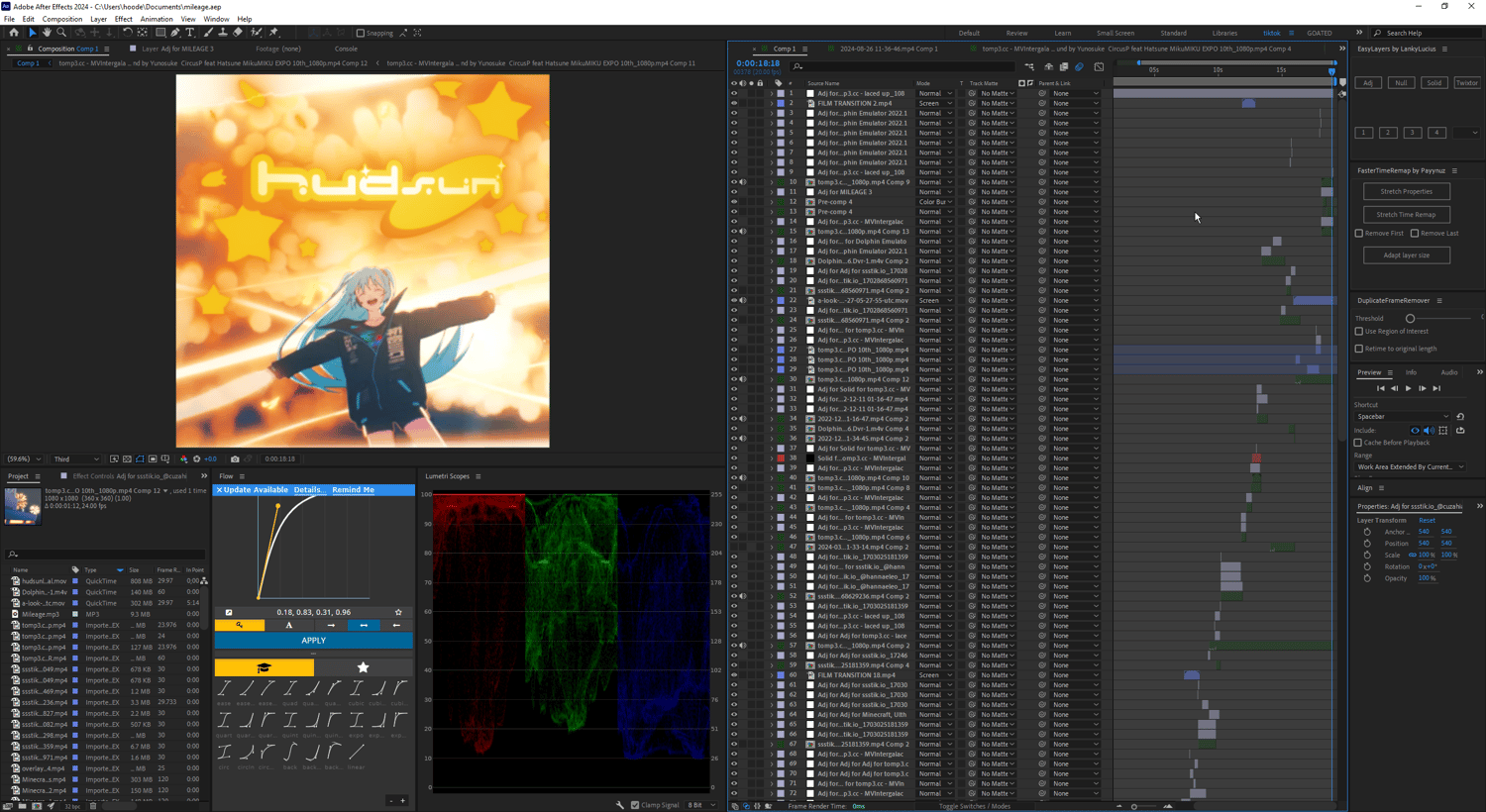Image resolution: width=1486 pixels, height=812 pixels.
Task: Click the label color swatch of layer 38
Action: [x=781, y=457]
